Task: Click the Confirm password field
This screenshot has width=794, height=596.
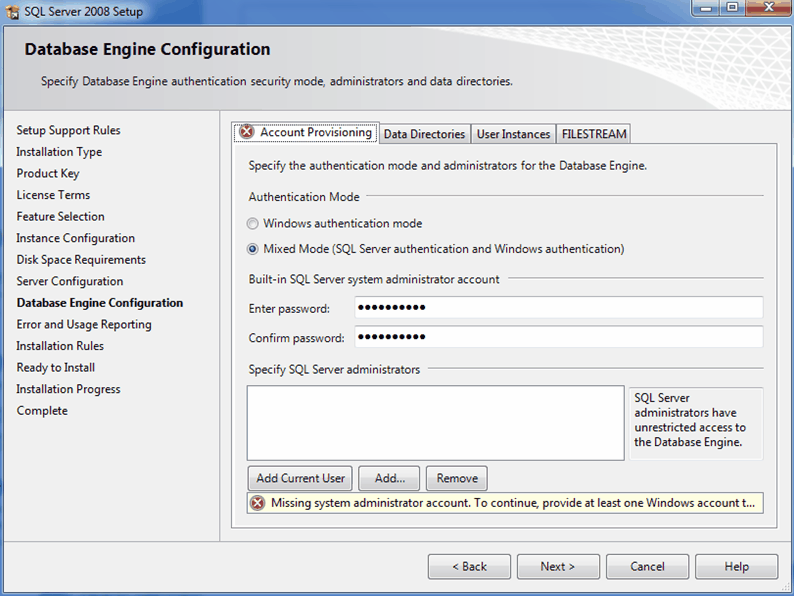Action: tap(559, 337)
